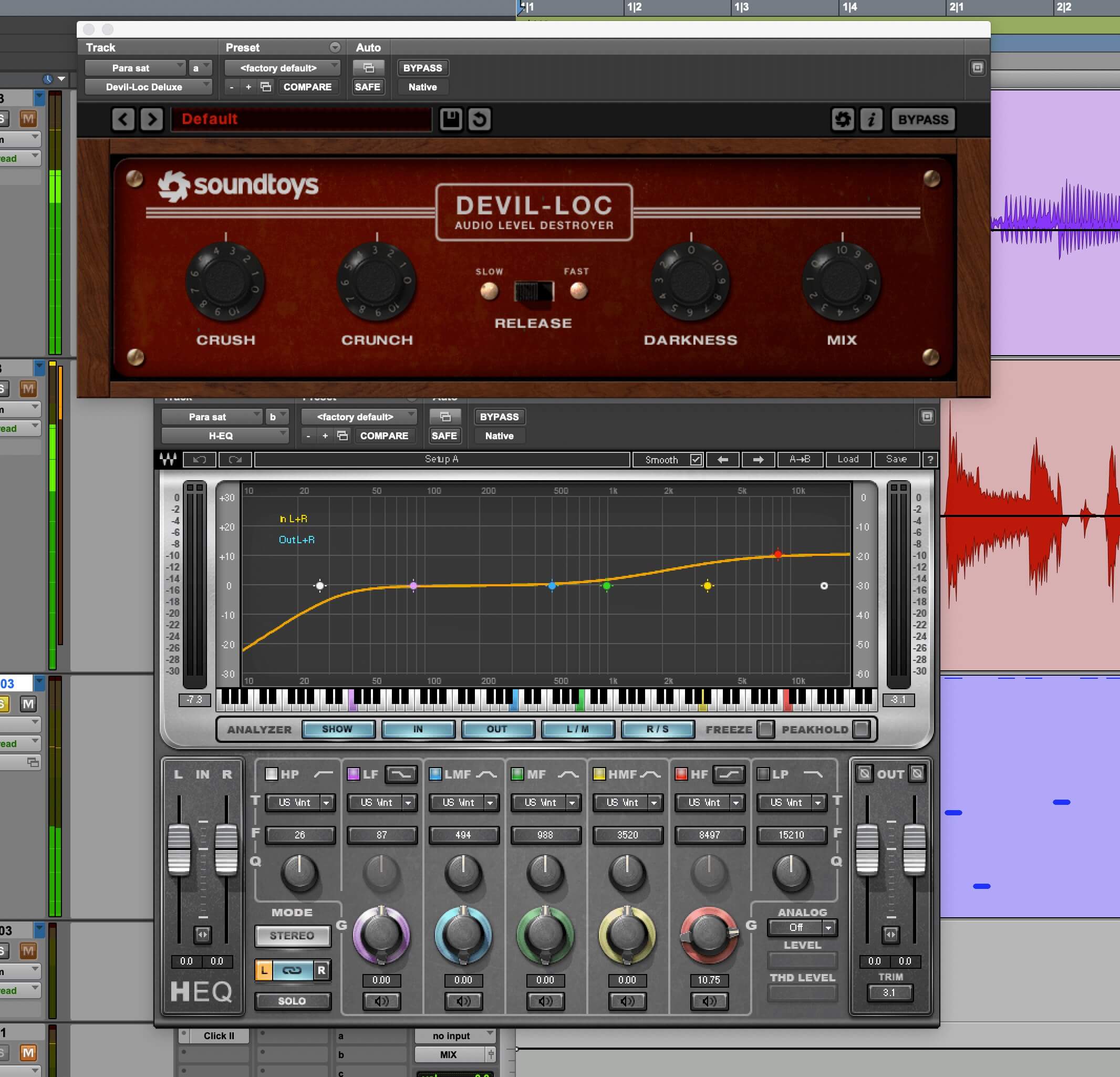Solo the LF band speaker icon
This screenshot has height=1077, width=1120.
point(381,1001)
